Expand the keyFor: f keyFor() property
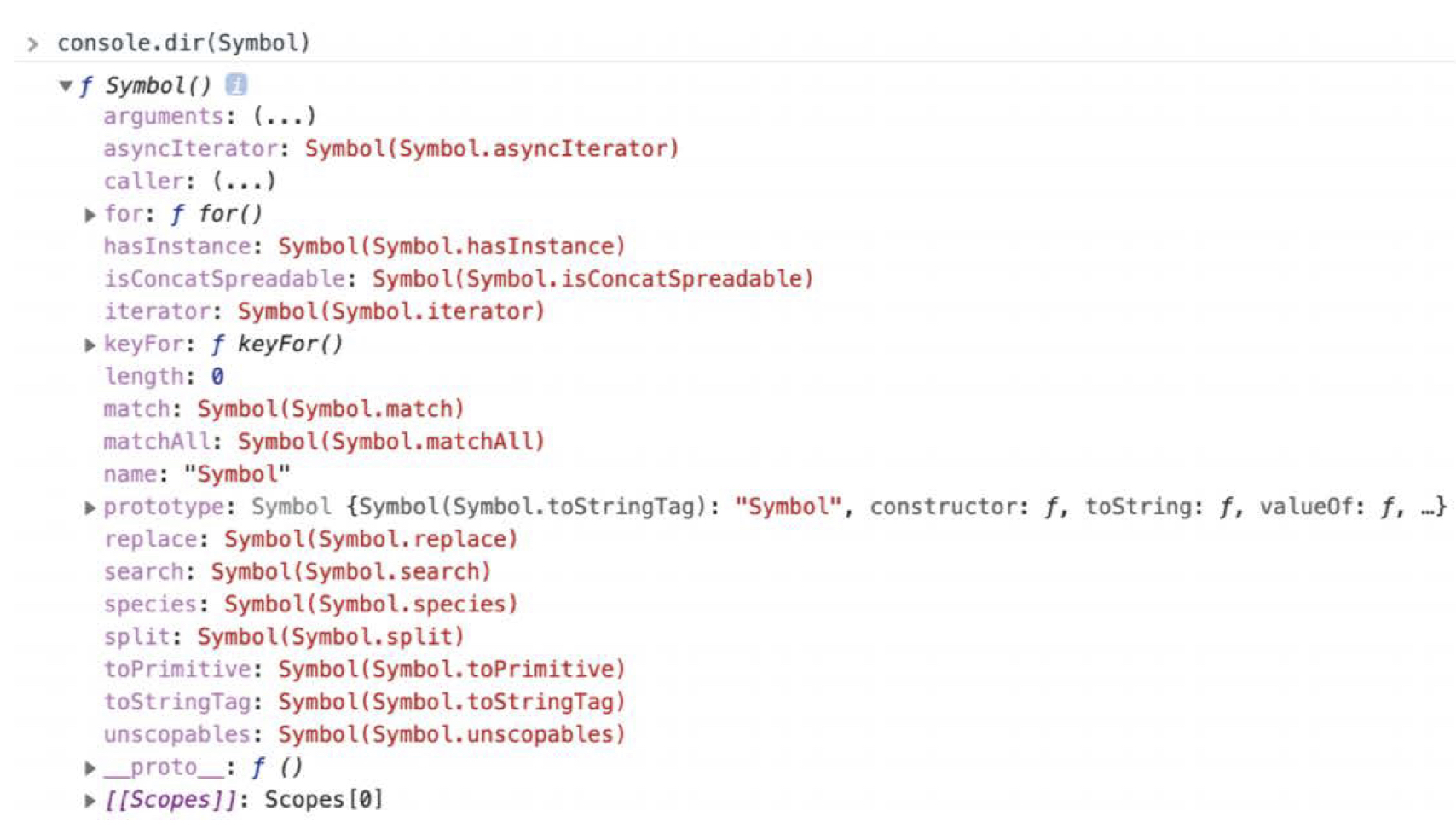 [90, 345]
